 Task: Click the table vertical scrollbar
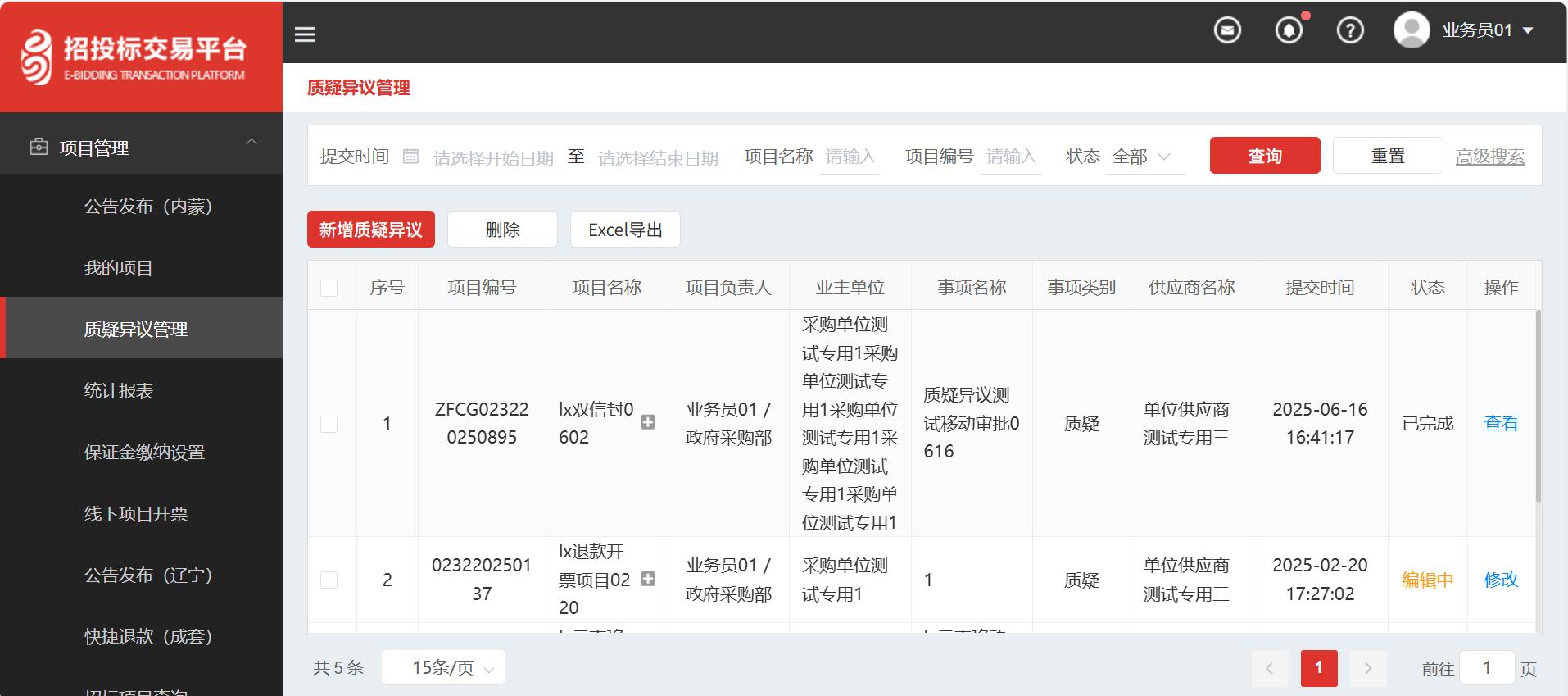coord(1538,407)
